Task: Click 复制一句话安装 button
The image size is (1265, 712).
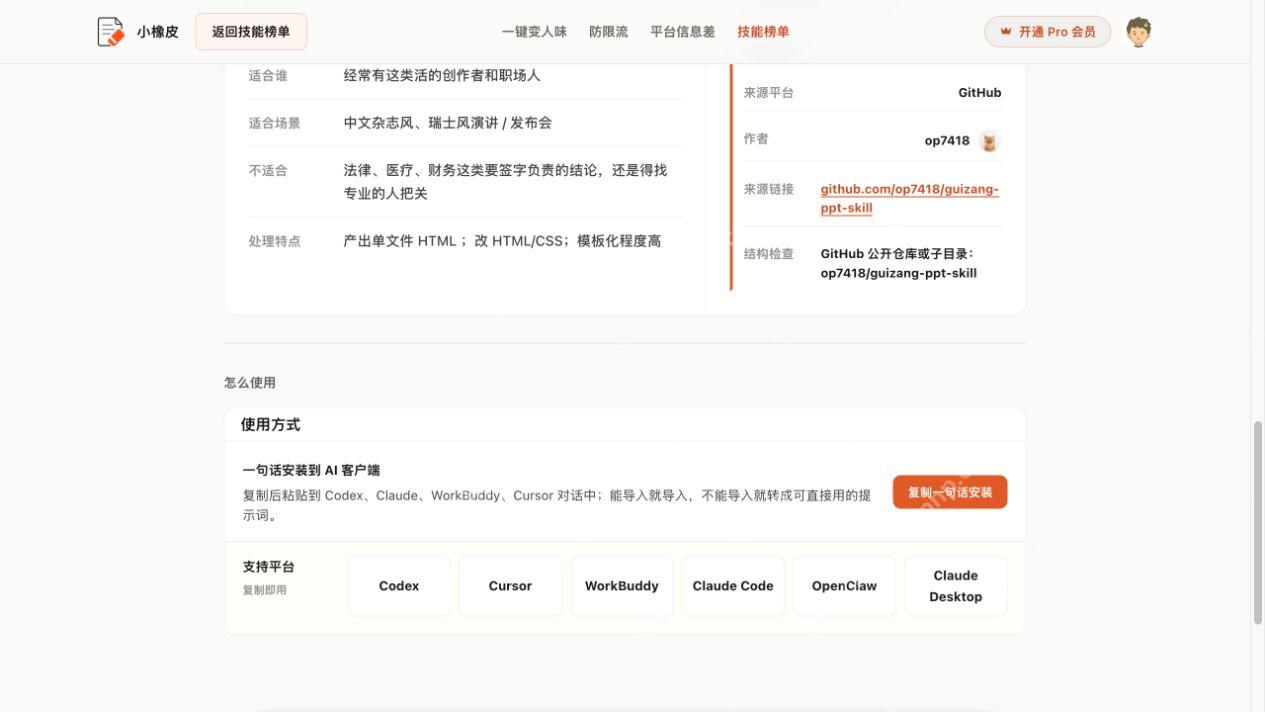Action: coord(950,492)
